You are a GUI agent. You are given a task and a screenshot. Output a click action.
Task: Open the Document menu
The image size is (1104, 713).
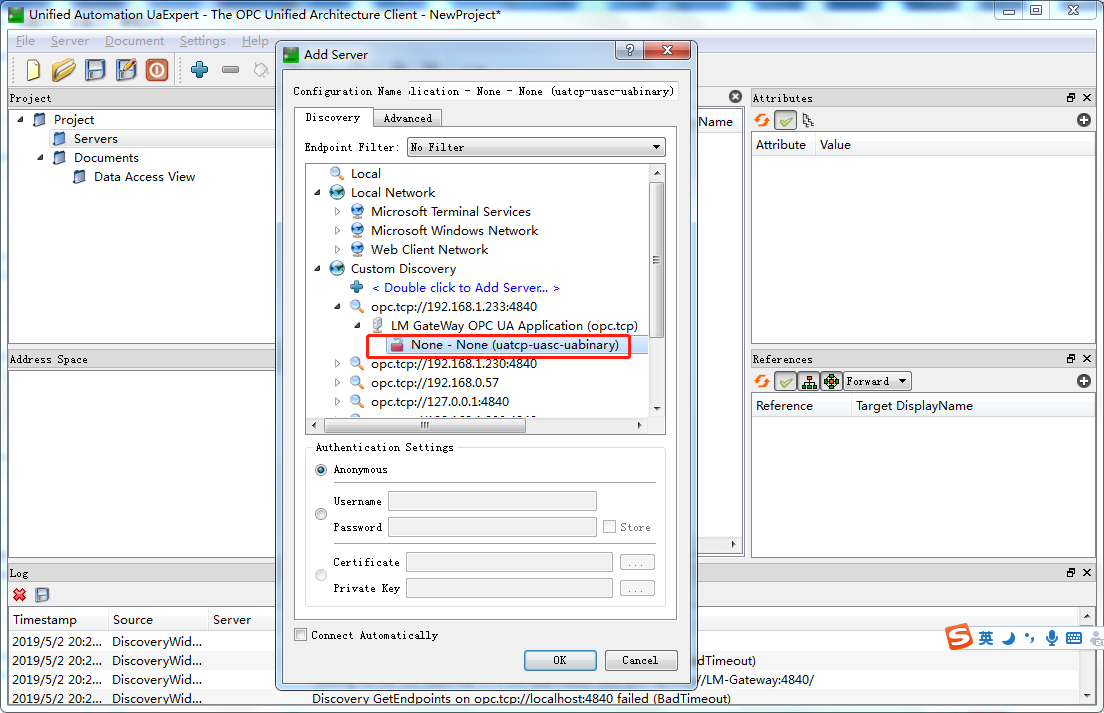pyautogui.click(x=134, y=41)
